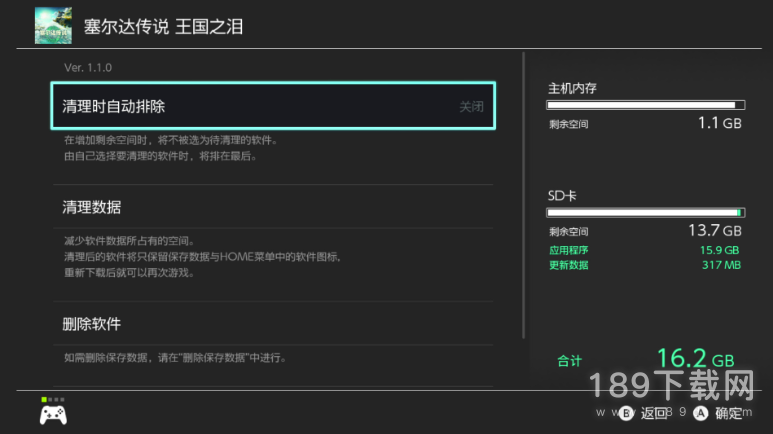This screenshot has height=434, width=773.
Task: Click the SD卡 heading
Action: click(x=562, y=196)
